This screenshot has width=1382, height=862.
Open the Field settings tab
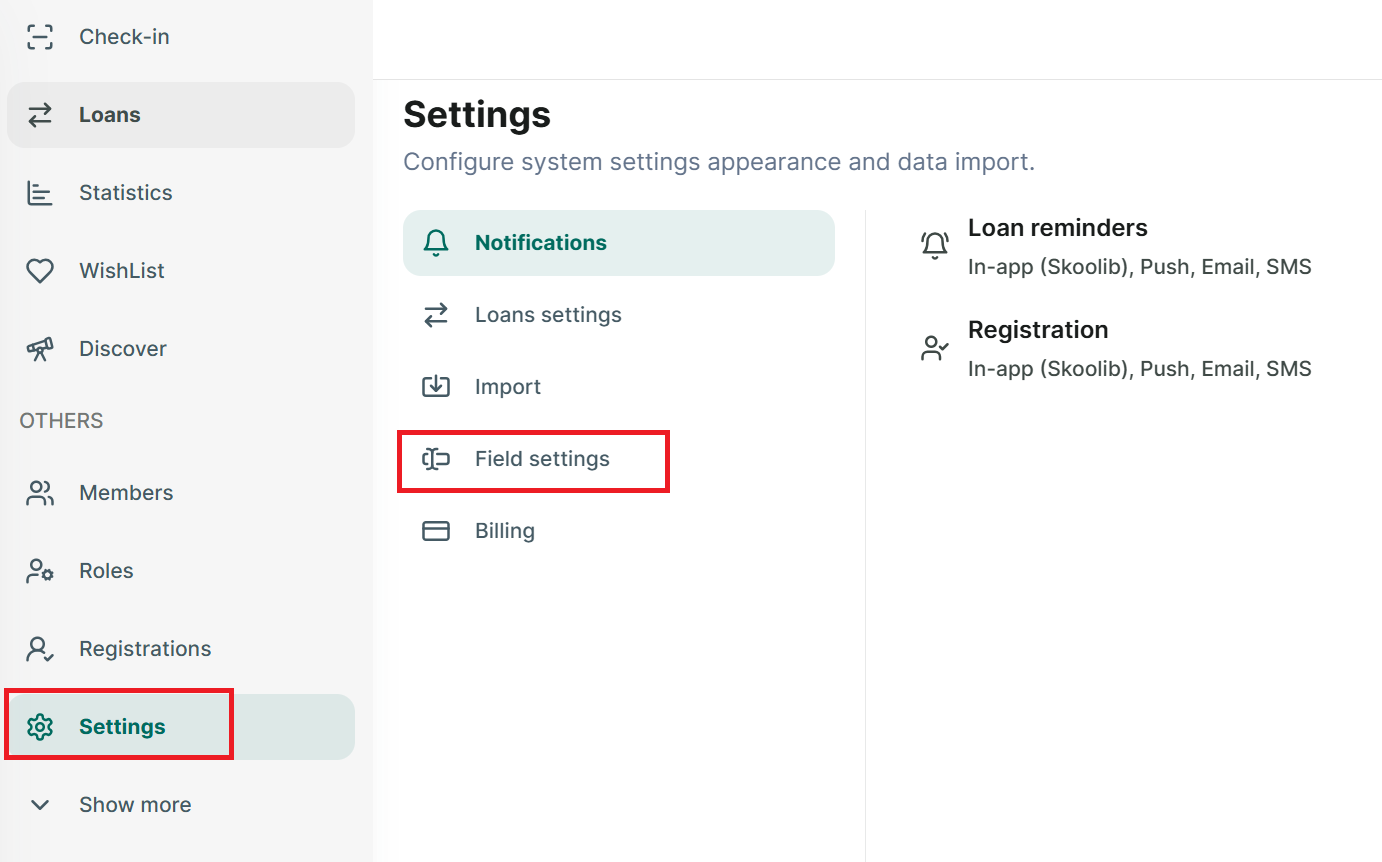click(619, 459)
